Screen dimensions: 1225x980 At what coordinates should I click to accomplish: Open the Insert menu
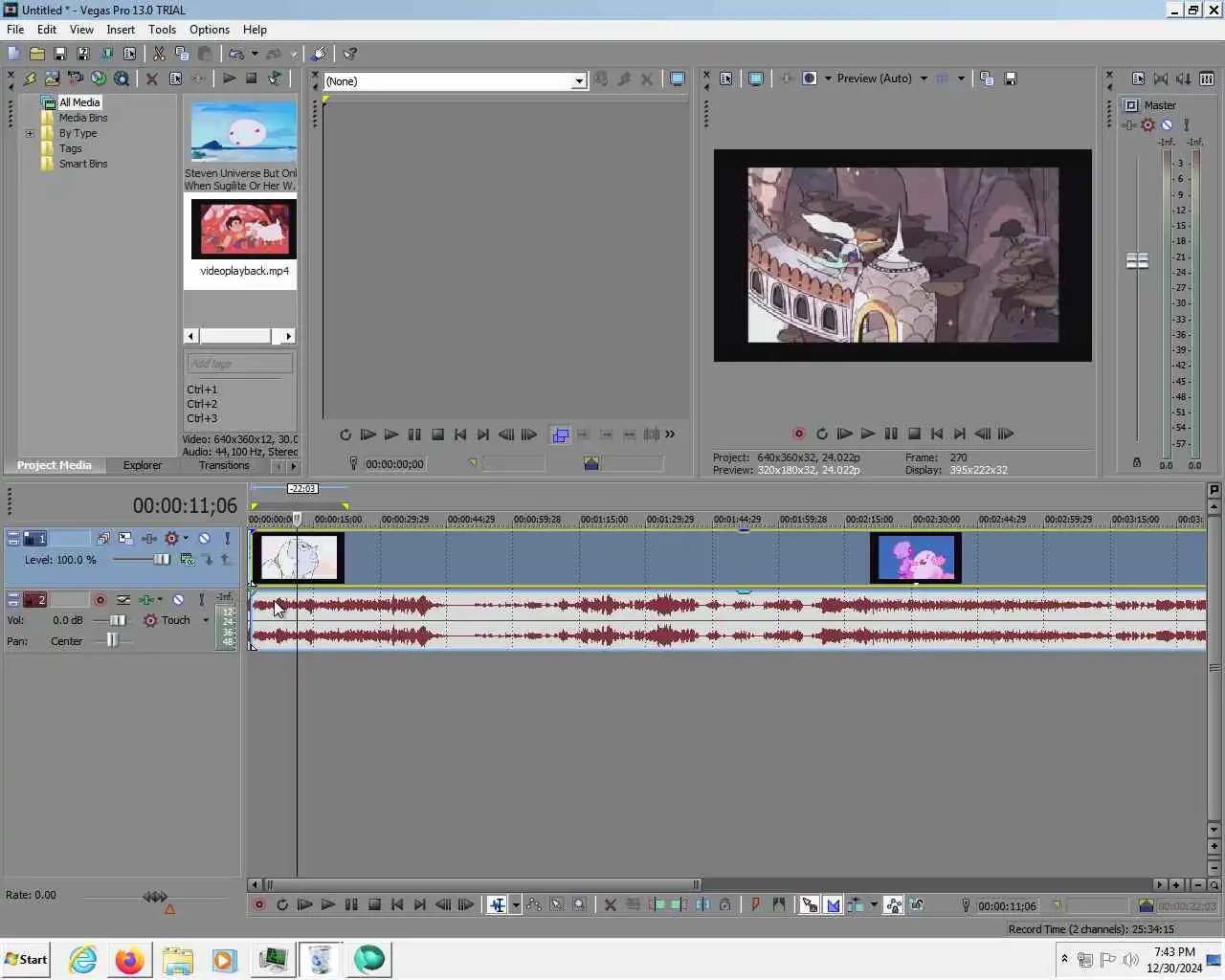(121, 30)
